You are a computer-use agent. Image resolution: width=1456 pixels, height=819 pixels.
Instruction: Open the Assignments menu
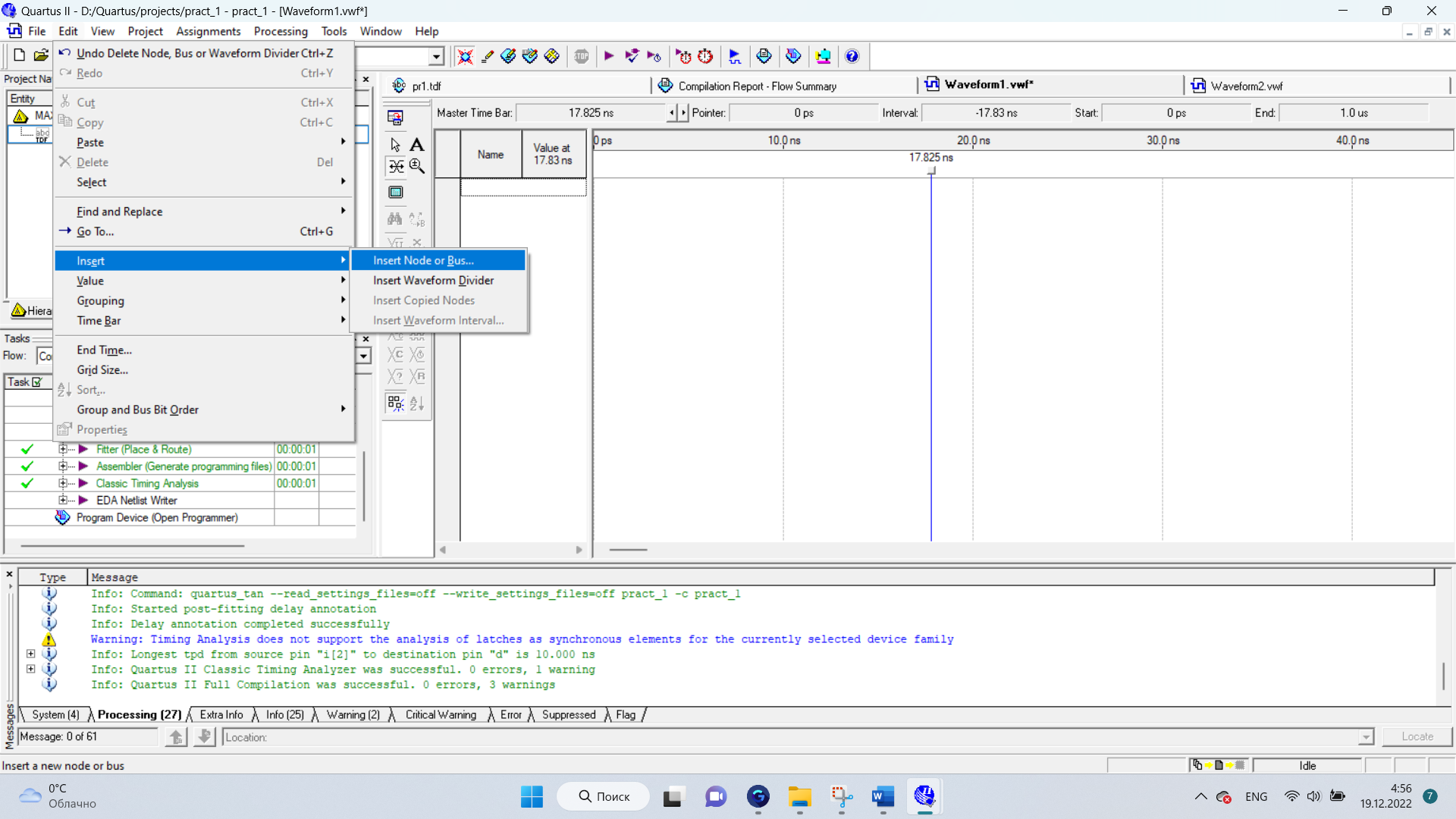[208, 31]
